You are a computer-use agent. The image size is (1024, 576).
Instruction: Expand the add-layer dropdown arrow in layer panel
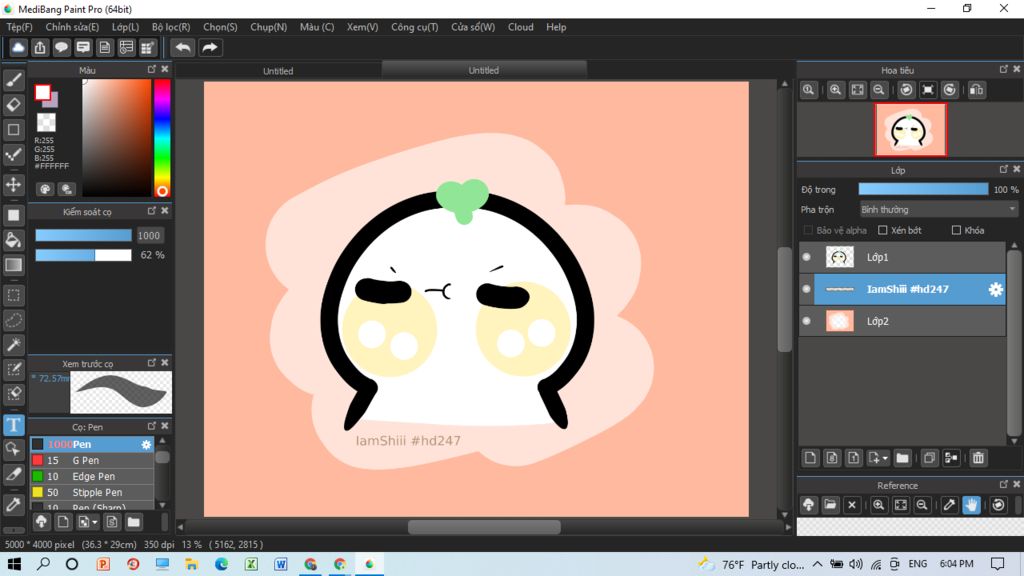point(885,458)
